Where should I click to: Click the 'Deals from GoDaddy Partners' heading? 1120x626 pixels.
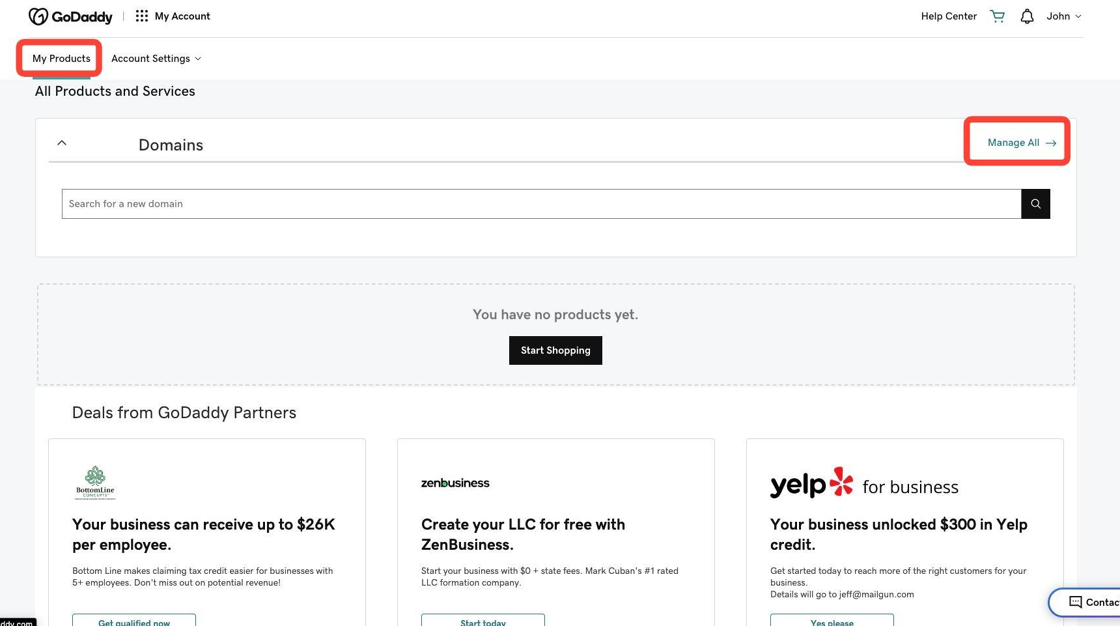pyautogui.click(x=184, y=412)
